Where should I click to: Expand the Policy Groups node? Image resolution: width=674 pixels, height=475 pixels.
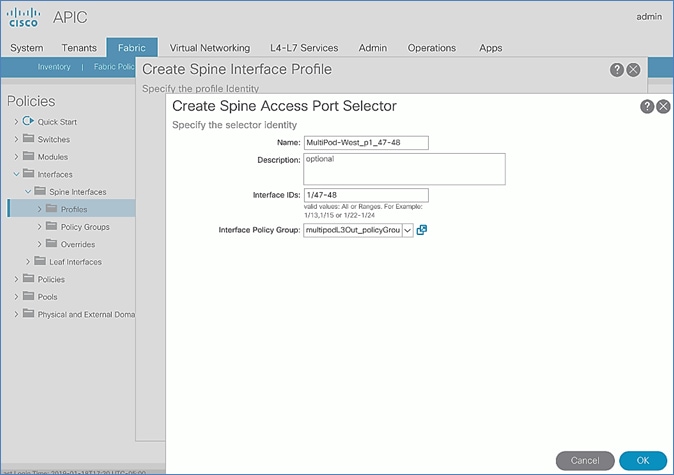(x=39, y=227)
